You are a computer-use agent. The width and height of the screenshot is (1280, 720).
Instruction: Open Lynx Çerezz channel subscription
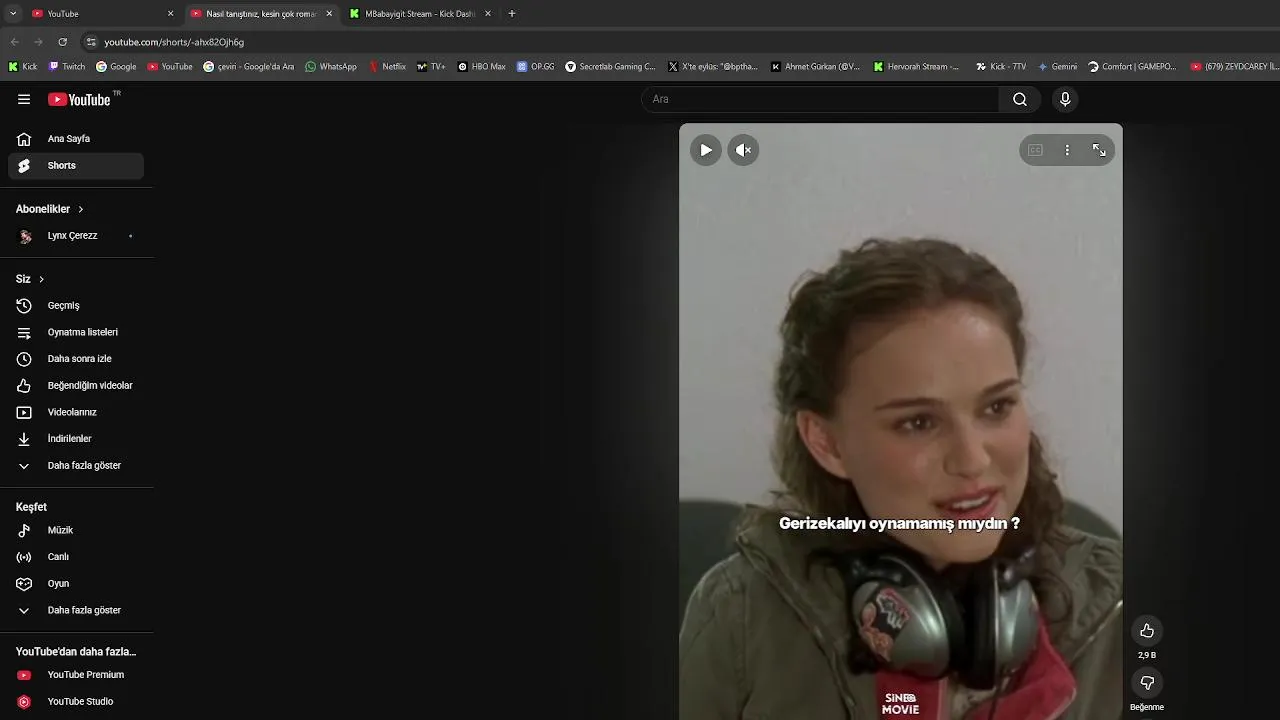pyautogui.click(x=76, y=236)
